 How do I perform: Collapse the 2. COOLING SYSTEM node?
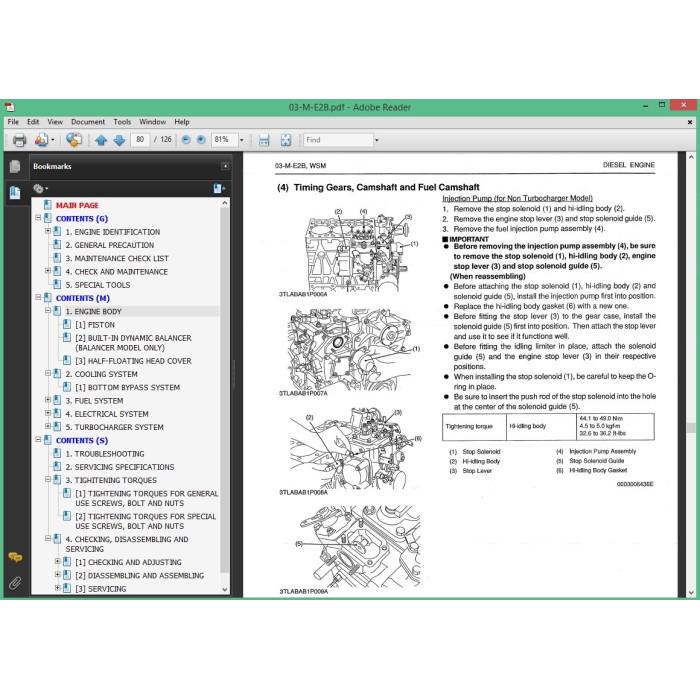(x=48, y=373)
